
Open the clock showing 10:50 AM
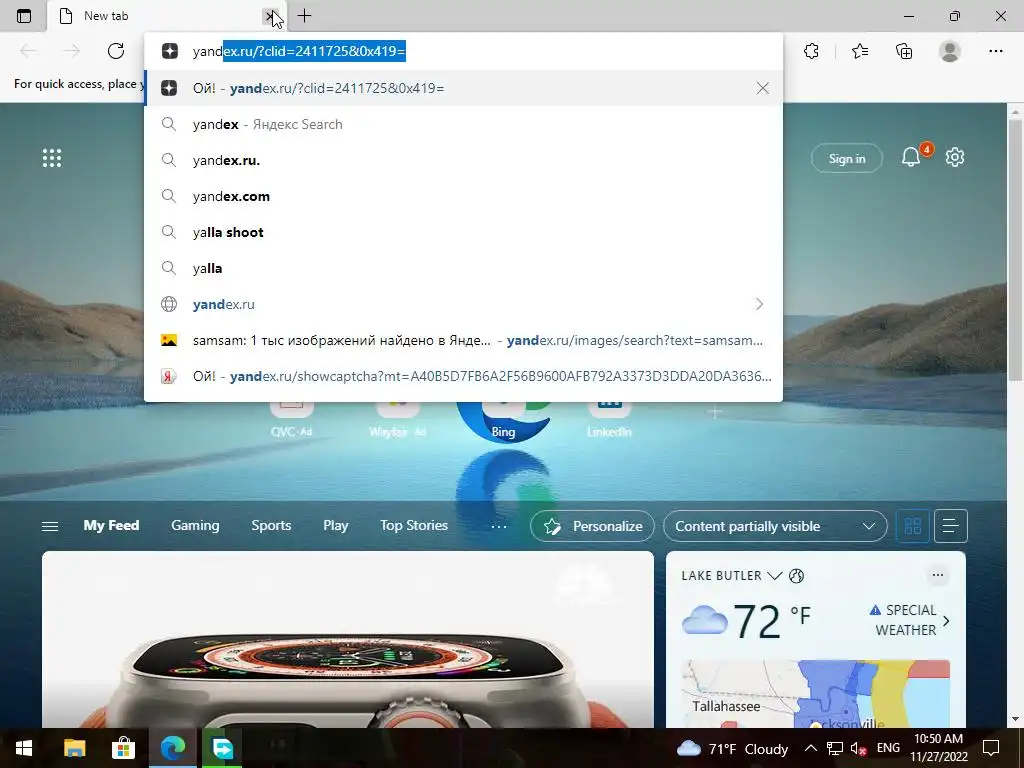click(x=938, y=748)
